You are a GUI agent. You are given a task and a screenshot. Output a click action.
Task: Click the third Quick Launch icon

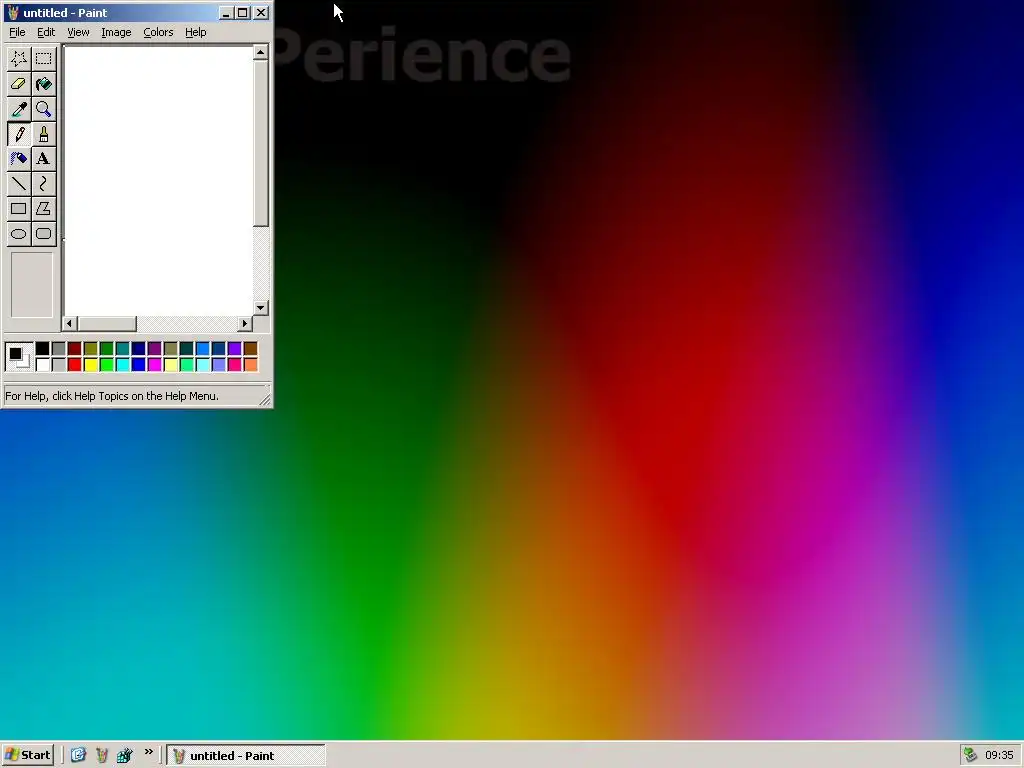125,755
